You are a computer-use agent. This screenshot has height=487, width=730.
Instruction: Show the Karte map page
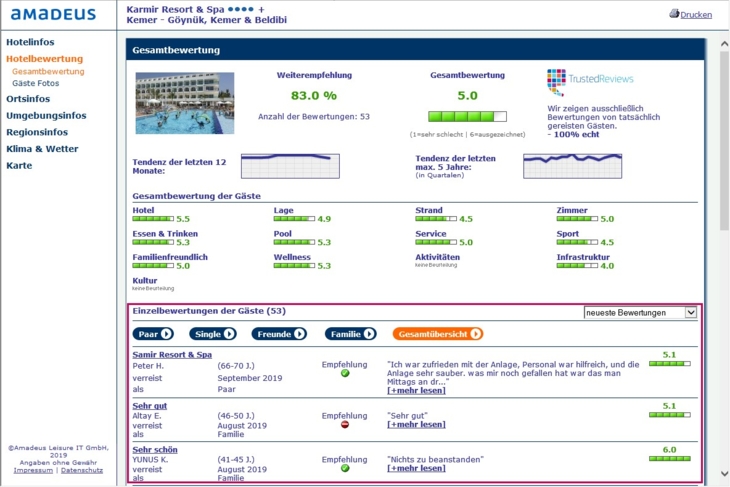[x=19, y=166]
